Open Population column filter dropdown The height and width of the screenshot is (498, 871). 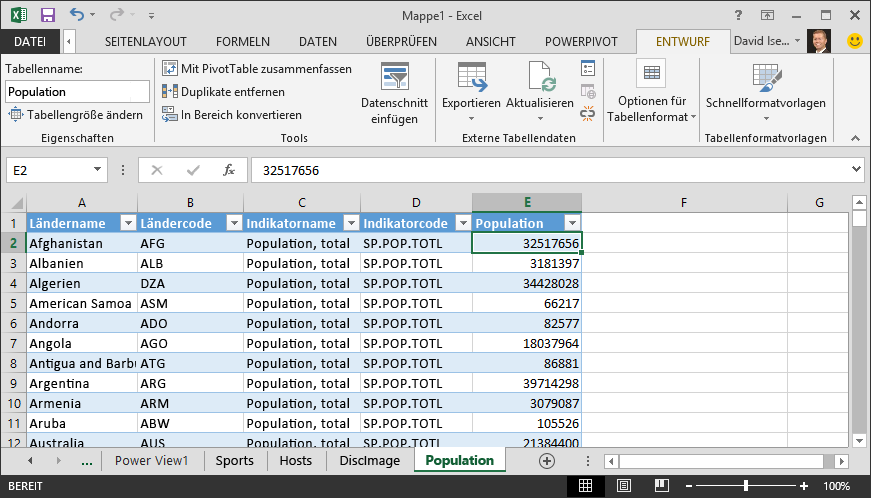coord(572,223)
